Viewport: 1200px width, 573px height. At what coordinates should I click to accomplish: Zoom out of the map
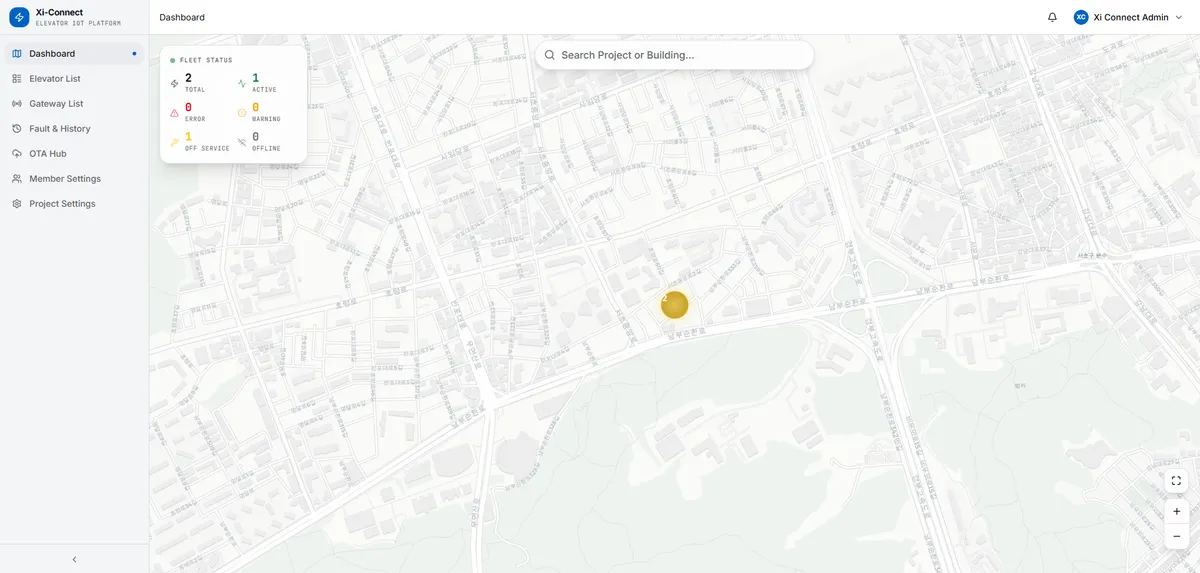click(x=1176, y=536)
